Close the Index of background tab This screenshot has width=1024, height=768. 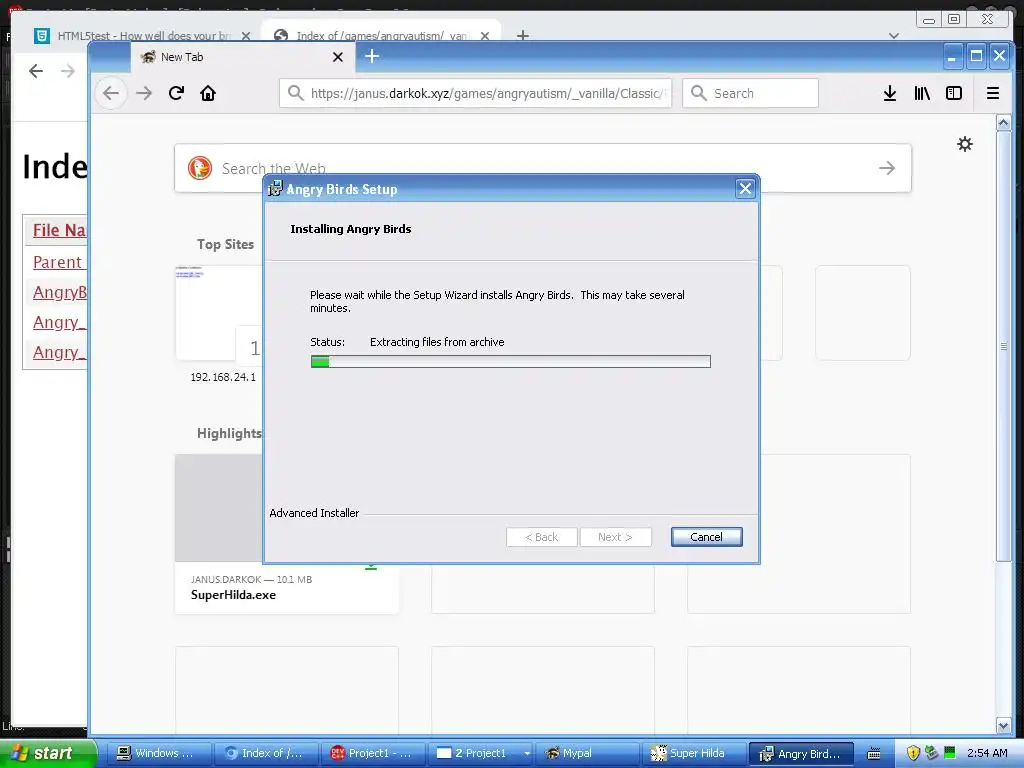[x=485, y=36]
